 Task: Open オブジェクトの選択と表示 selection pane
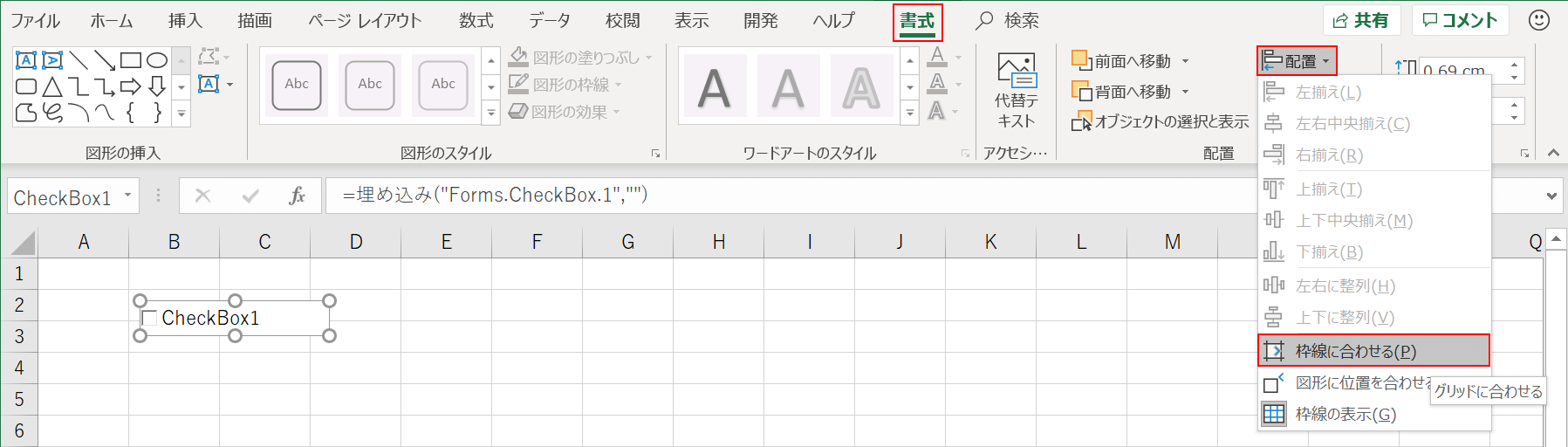coord(1161,121)
